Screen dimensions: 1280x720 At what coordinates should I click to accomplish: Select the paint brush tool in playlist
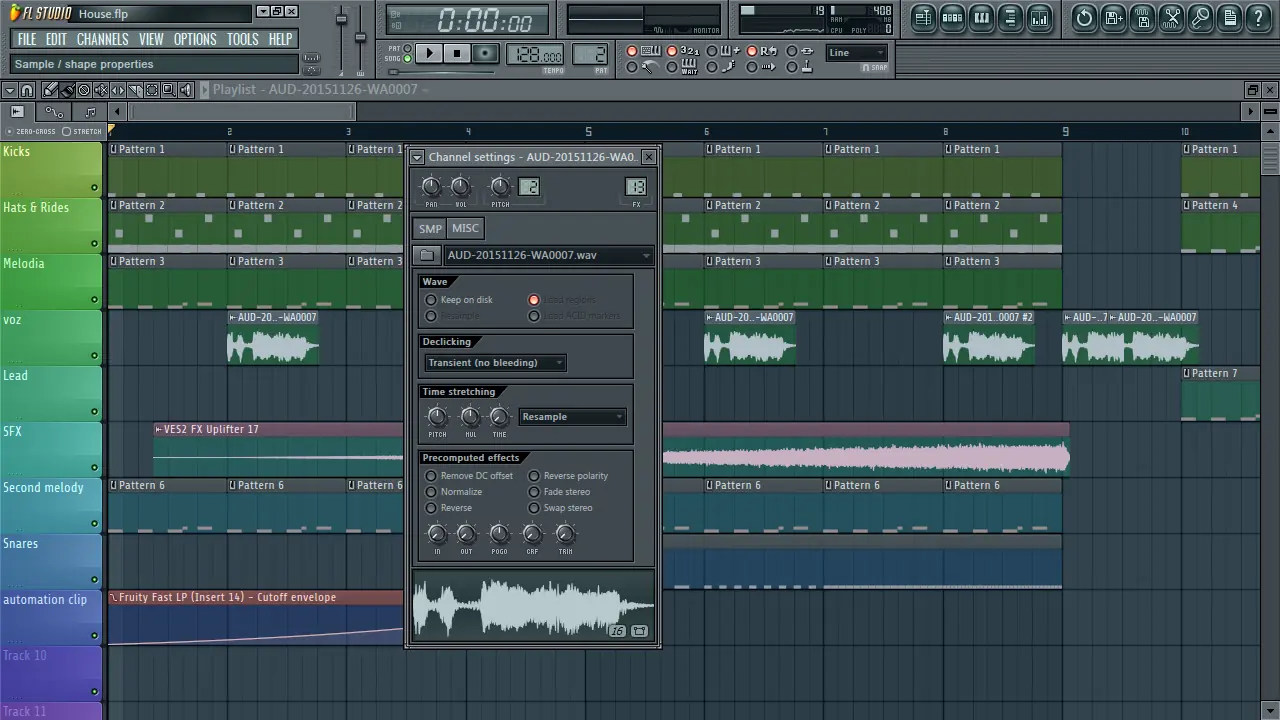pyautogui.click(x=66, y=90)
